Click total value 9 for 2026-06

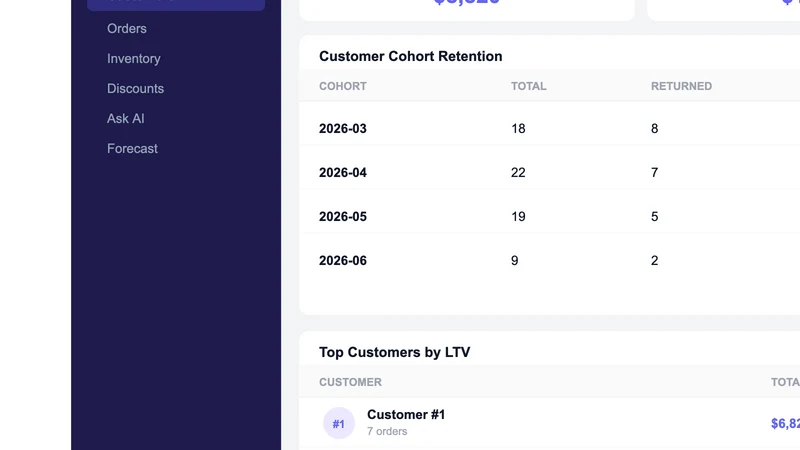click(515, 261)
